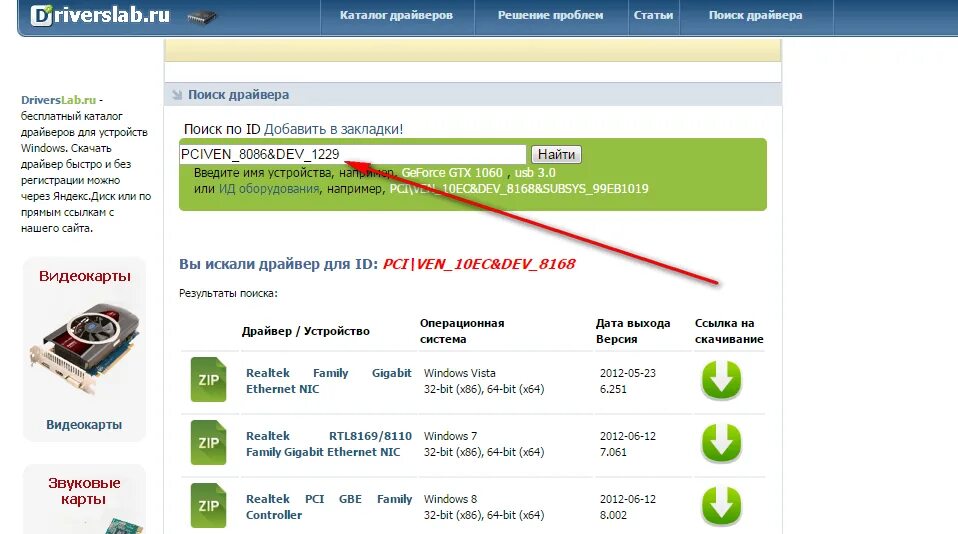The height and width of the screenshot is (534, 958).
Task: Click the Windows 8 operating system cell
Action: pos(484,507)
